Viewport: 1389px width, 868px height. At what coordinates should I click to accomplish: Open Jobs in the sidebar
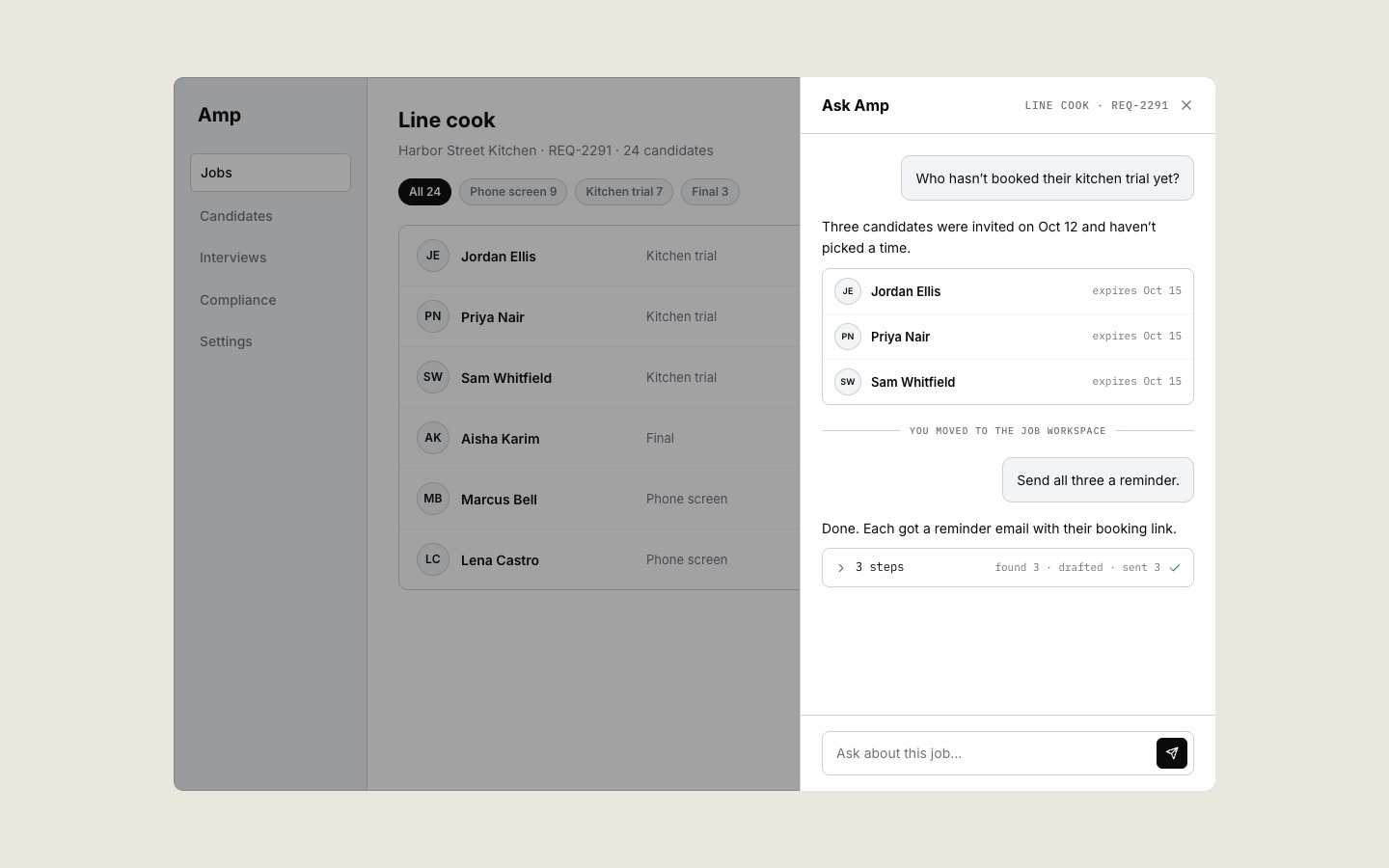click(x=270, y=173)
